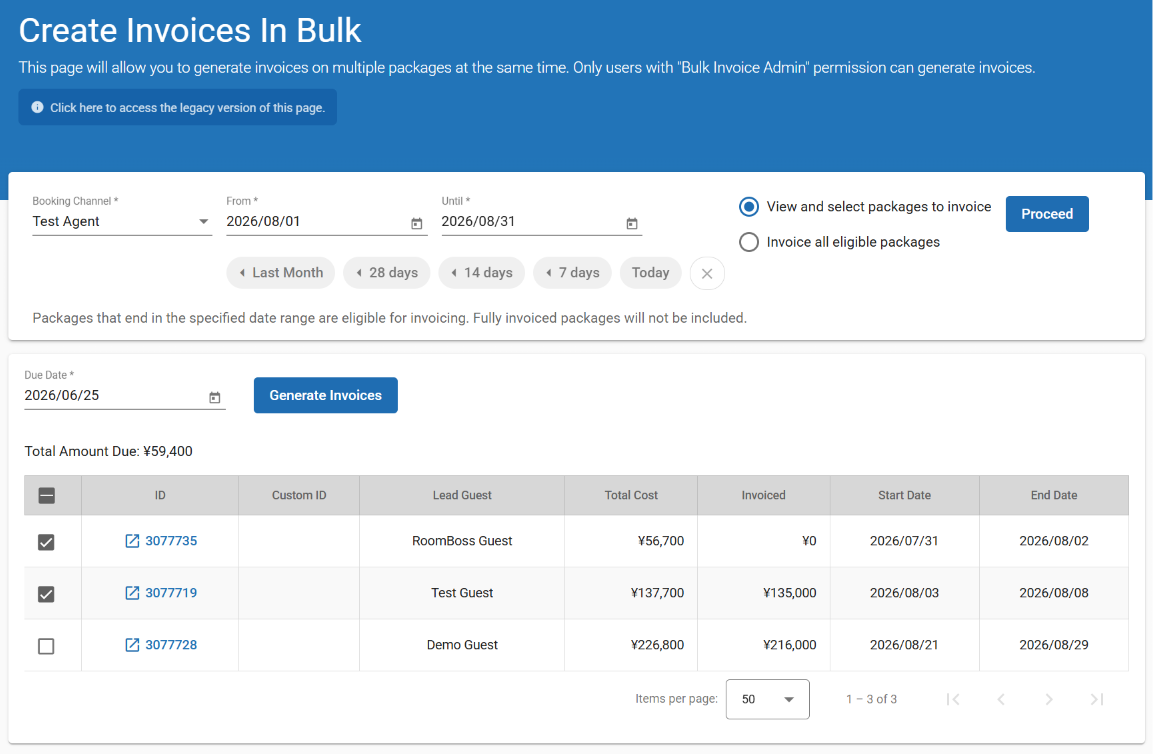Click the 2026/08/29 end date cell
The image size is (1153, 755).
(1054, 645)
